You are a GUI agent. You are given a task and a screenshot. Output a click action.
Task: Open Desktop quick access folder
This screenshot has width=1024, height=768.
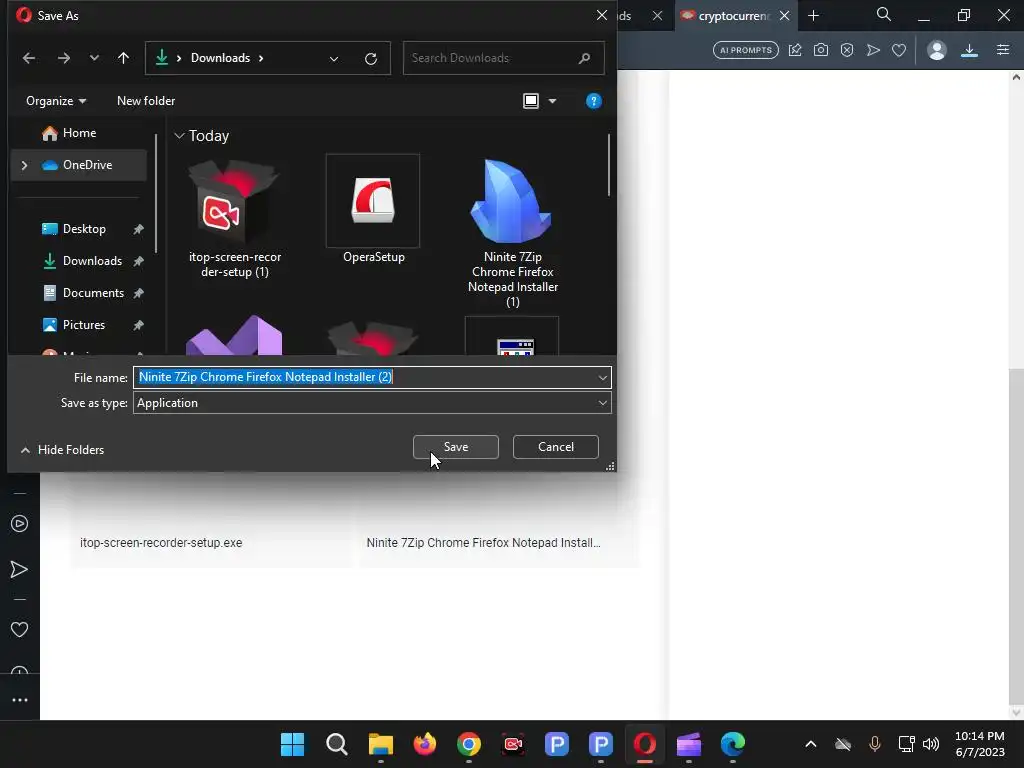click(x=84, y=229)
